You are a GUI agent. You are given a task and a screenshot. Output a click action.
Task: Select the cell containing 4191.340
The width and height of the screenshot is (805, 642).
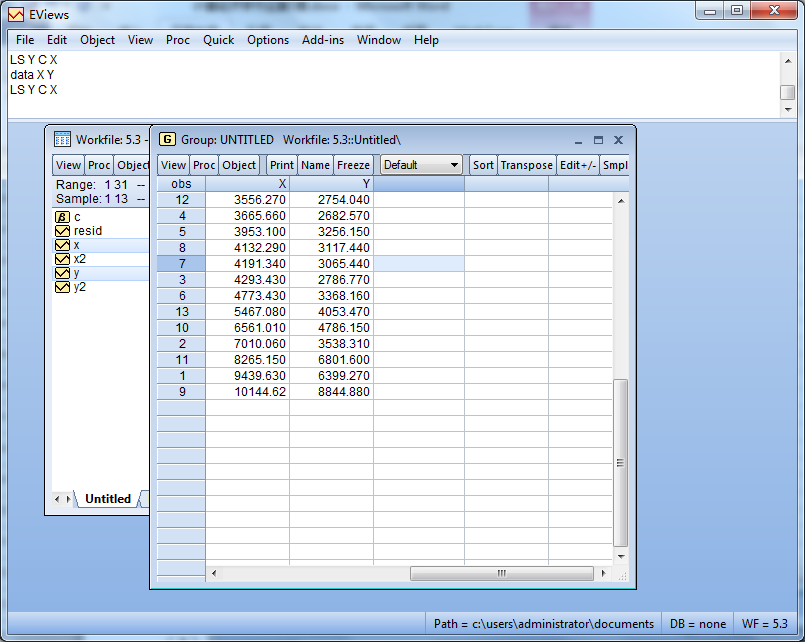coord(248,264)
